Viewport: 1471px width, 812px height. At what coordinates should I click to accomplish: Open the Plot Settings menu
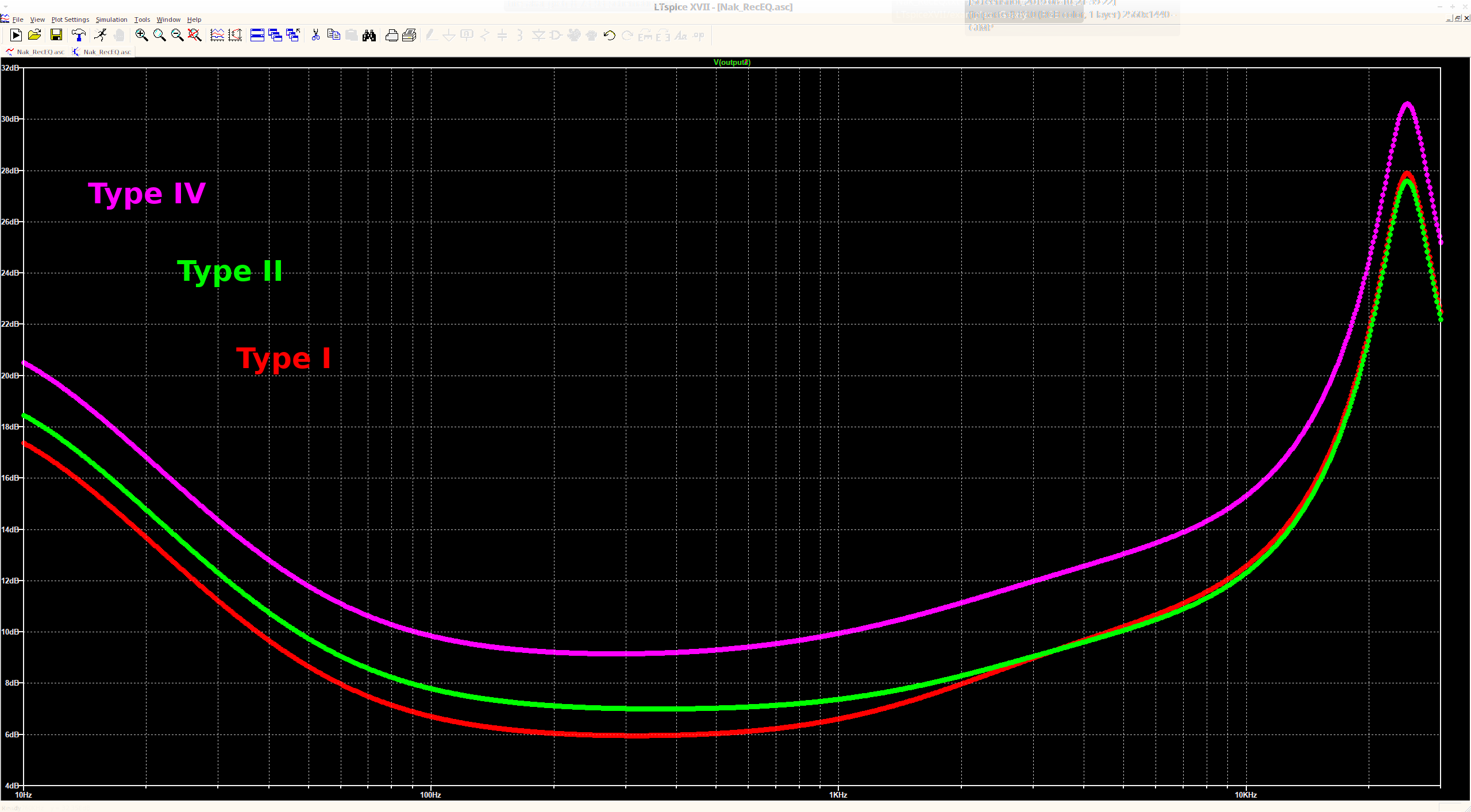pyautogui.click(x=70, y=20)
